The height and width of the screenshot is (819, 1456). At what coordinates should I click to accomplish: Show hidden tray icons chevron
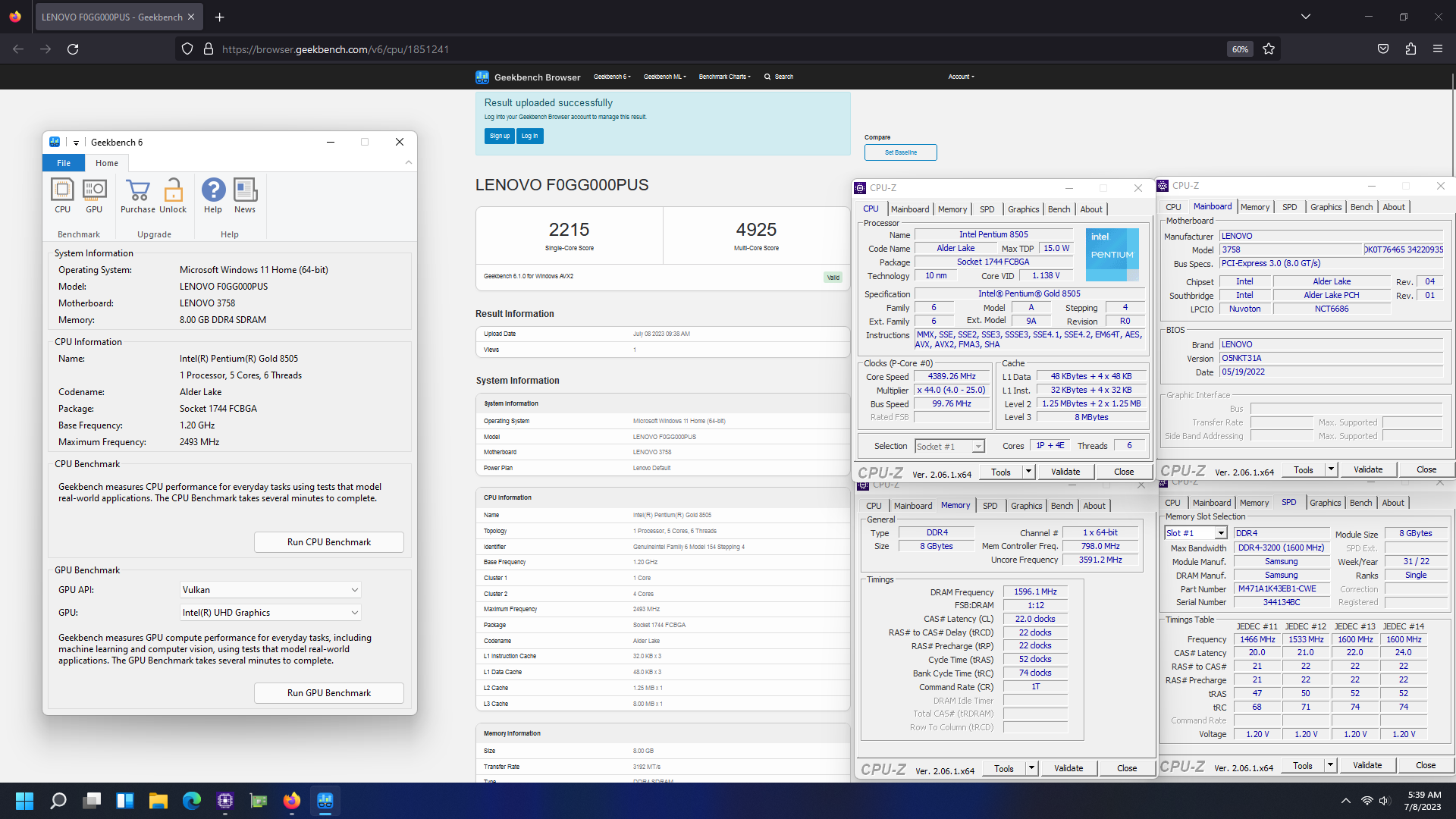(1345, 801)
